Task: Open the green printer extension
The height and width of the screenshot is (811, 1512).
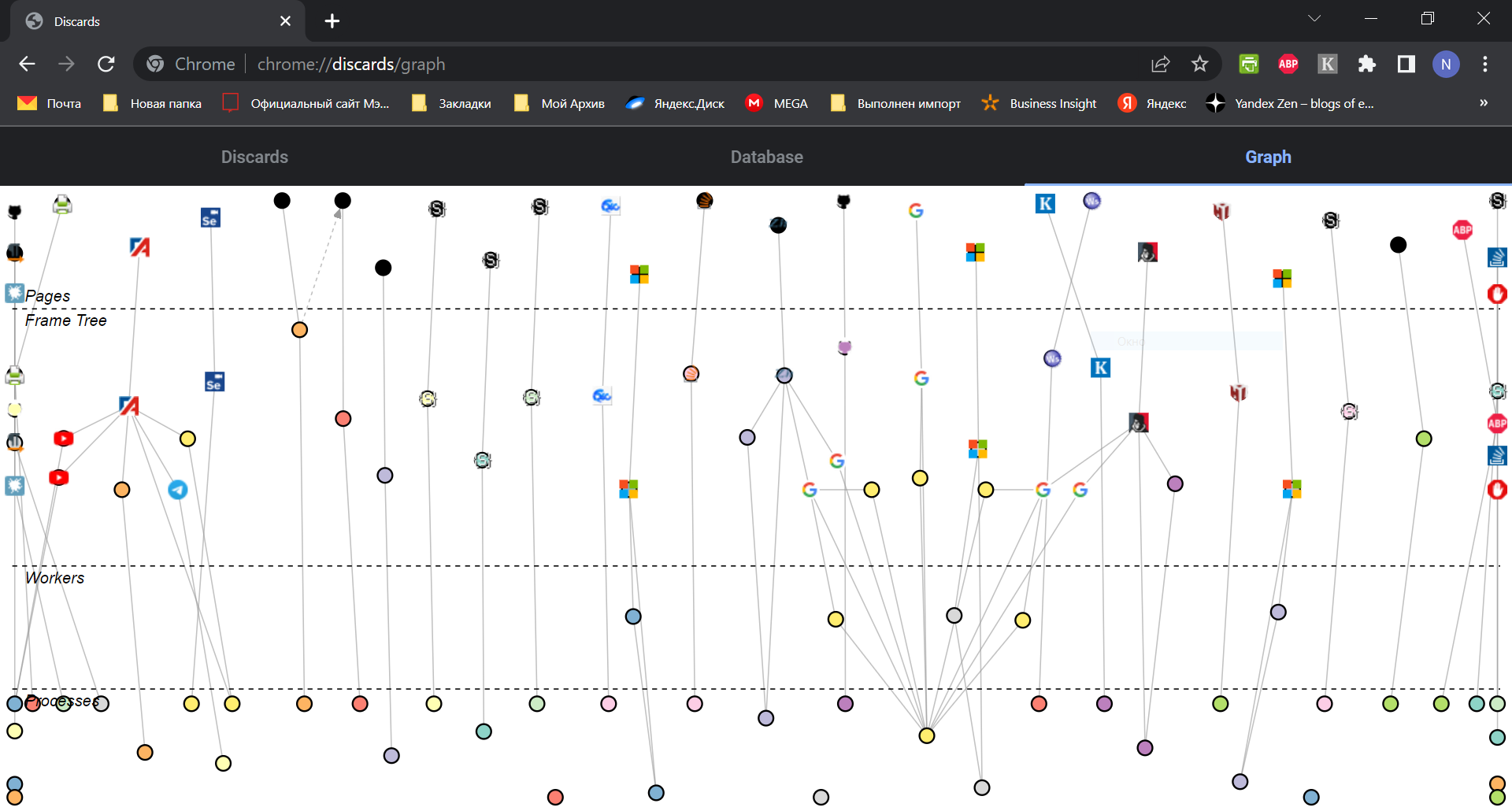Action: click(x=1249, y=64)
